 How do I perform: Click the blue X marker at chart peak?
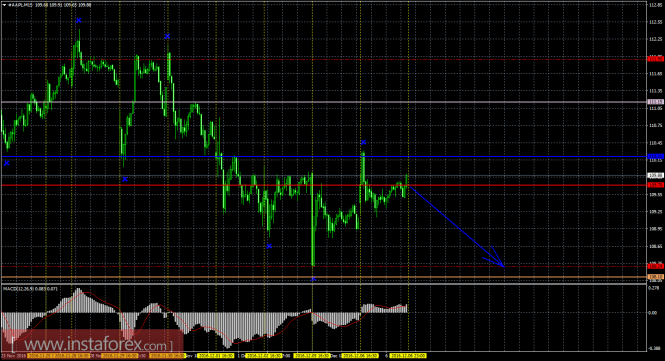pyautogui.click(x=78, y=20)
